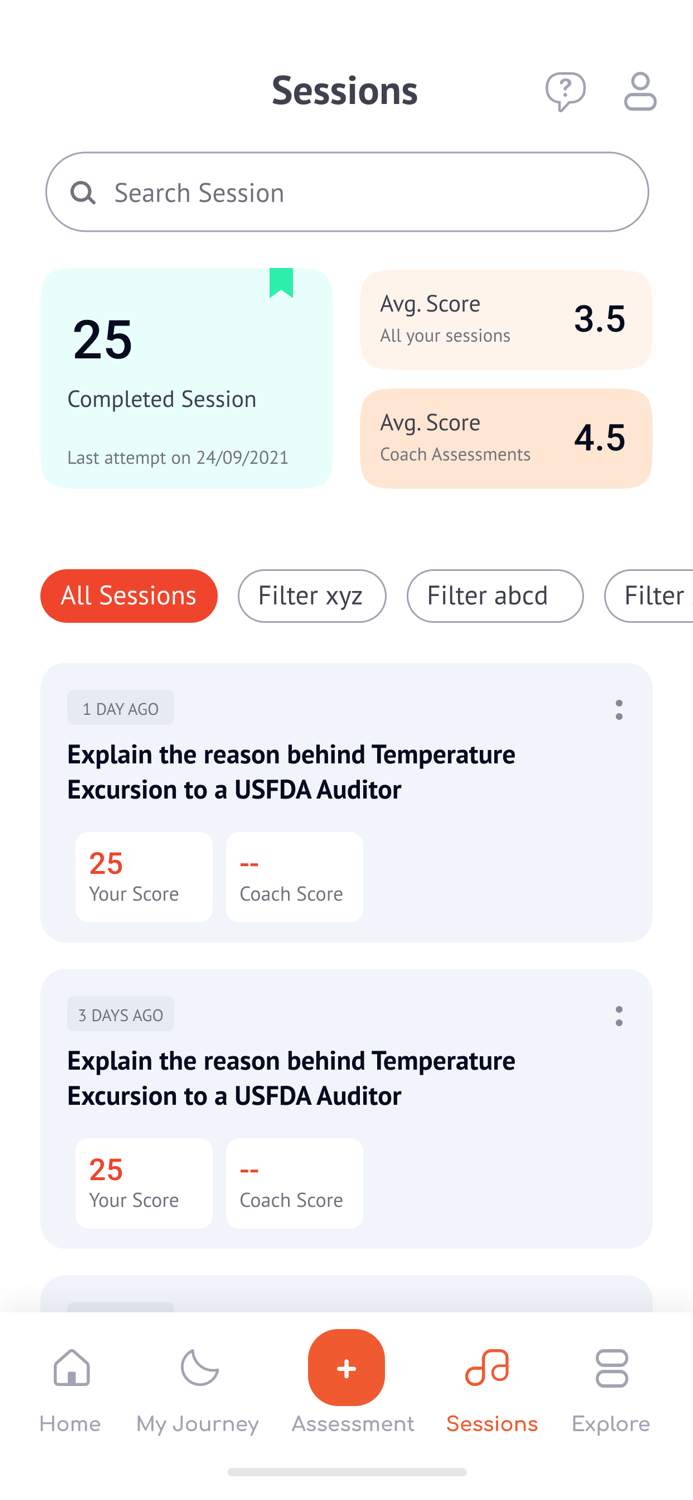Viewport: 693px width, 1500px height.
Task: Click the green bookmark on completed sessions card
Action: 279,283
